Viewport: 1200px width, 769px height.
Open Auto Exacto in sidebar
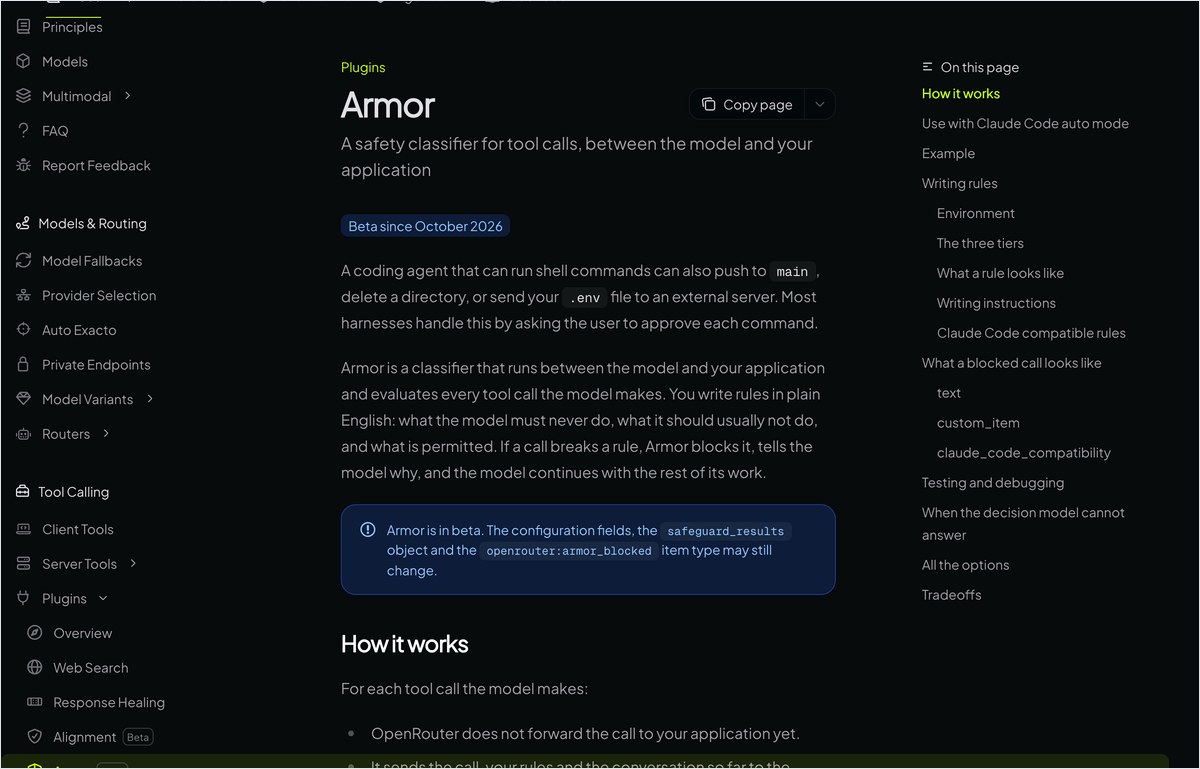pos(79,330)
